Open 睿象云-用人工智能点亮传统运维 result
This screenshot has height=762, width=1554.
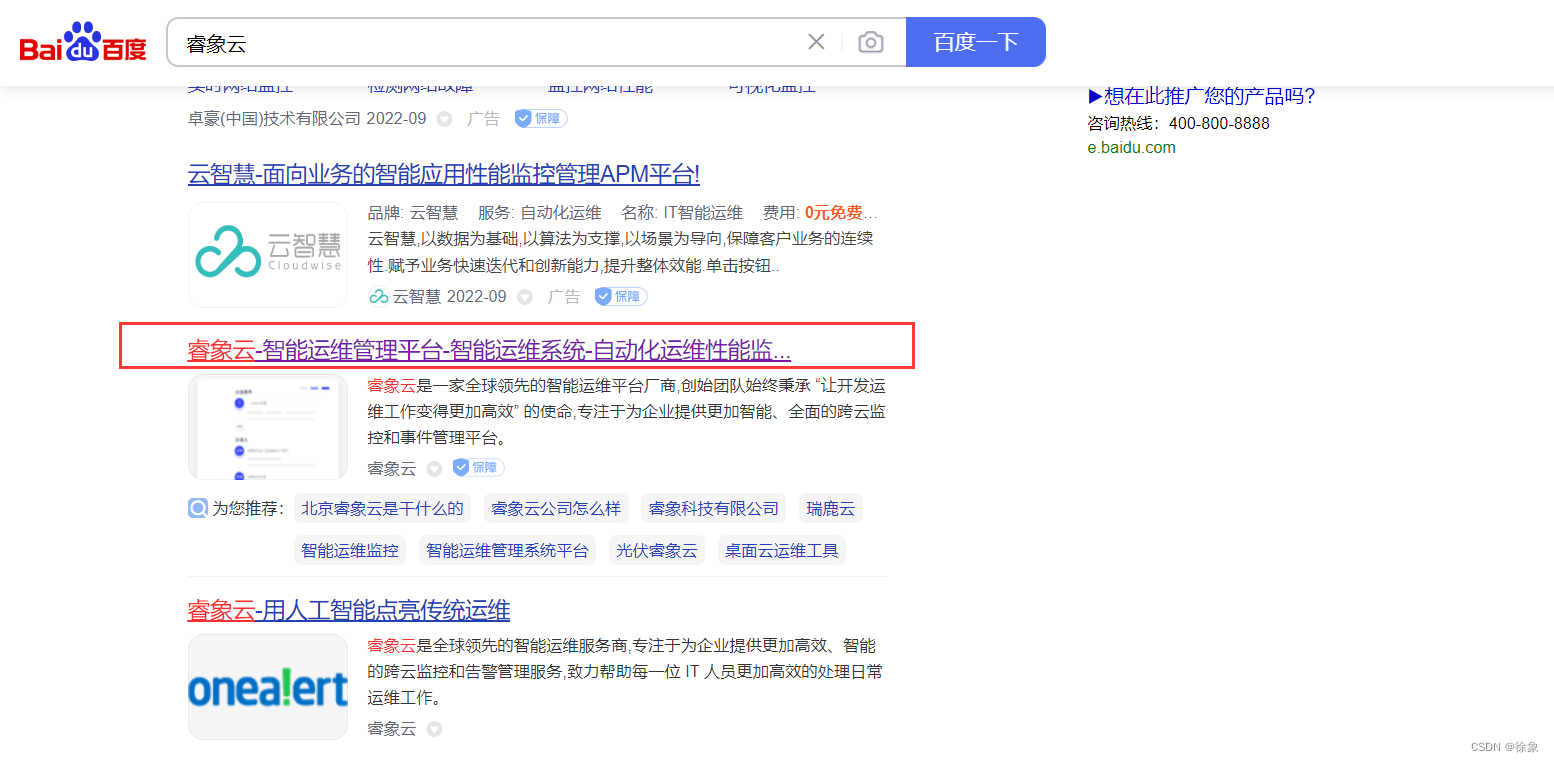coord(349,610)
